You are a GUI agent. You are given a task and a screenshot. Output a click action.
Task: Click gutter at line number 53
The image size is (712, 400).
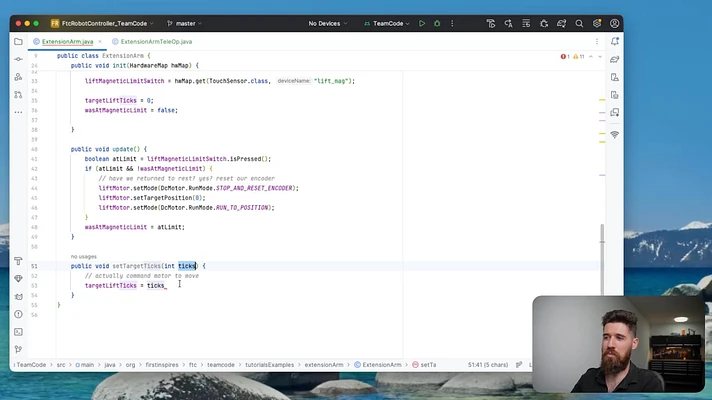(35, 286)
